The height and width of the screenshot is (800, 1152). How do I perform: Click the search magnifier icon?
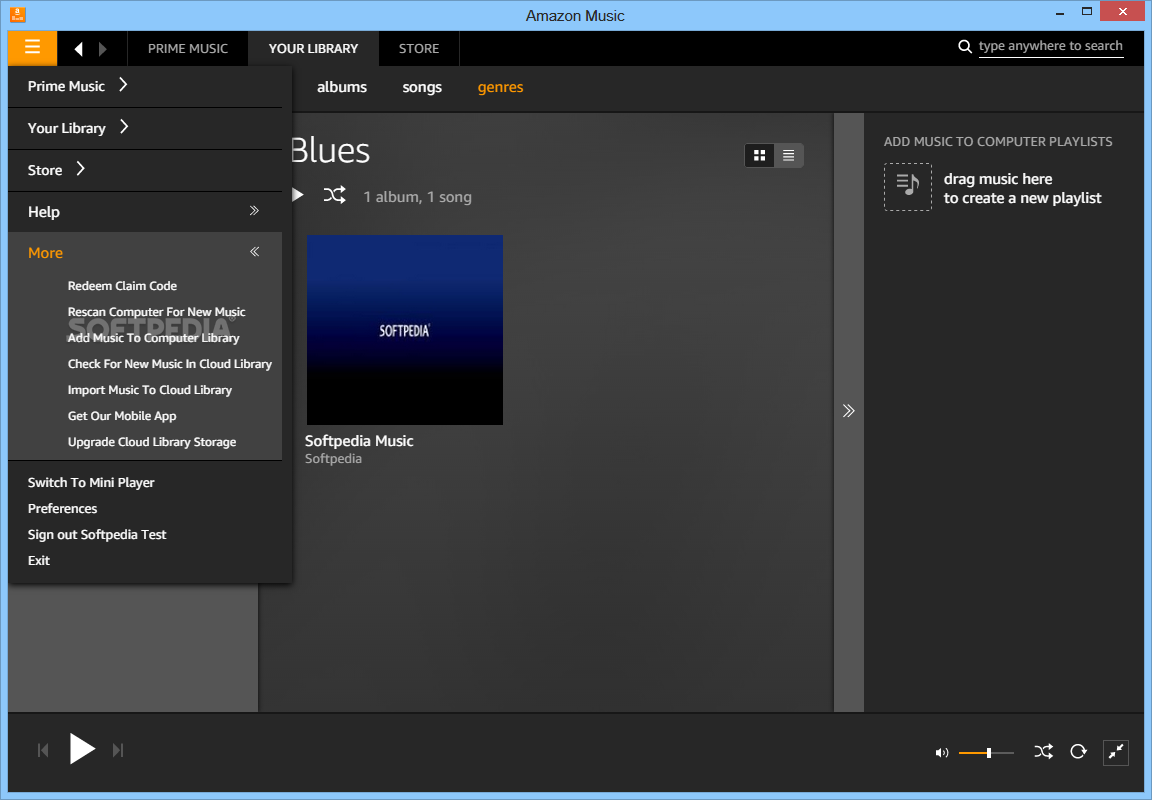[x=965, y=47]
